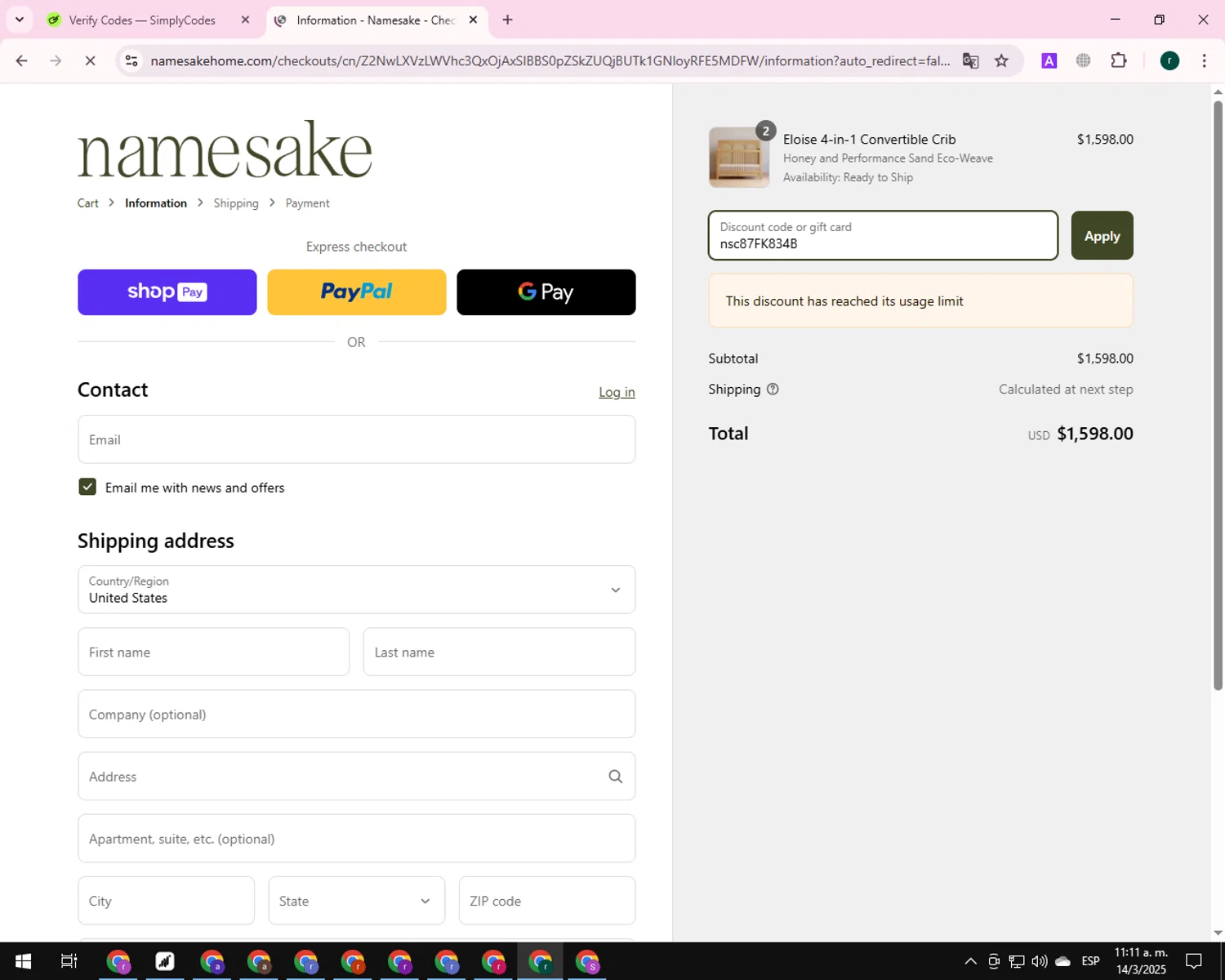Click the translate page icon
Image resolution: width=1225 pixels, height=980 pixels.
970,60
